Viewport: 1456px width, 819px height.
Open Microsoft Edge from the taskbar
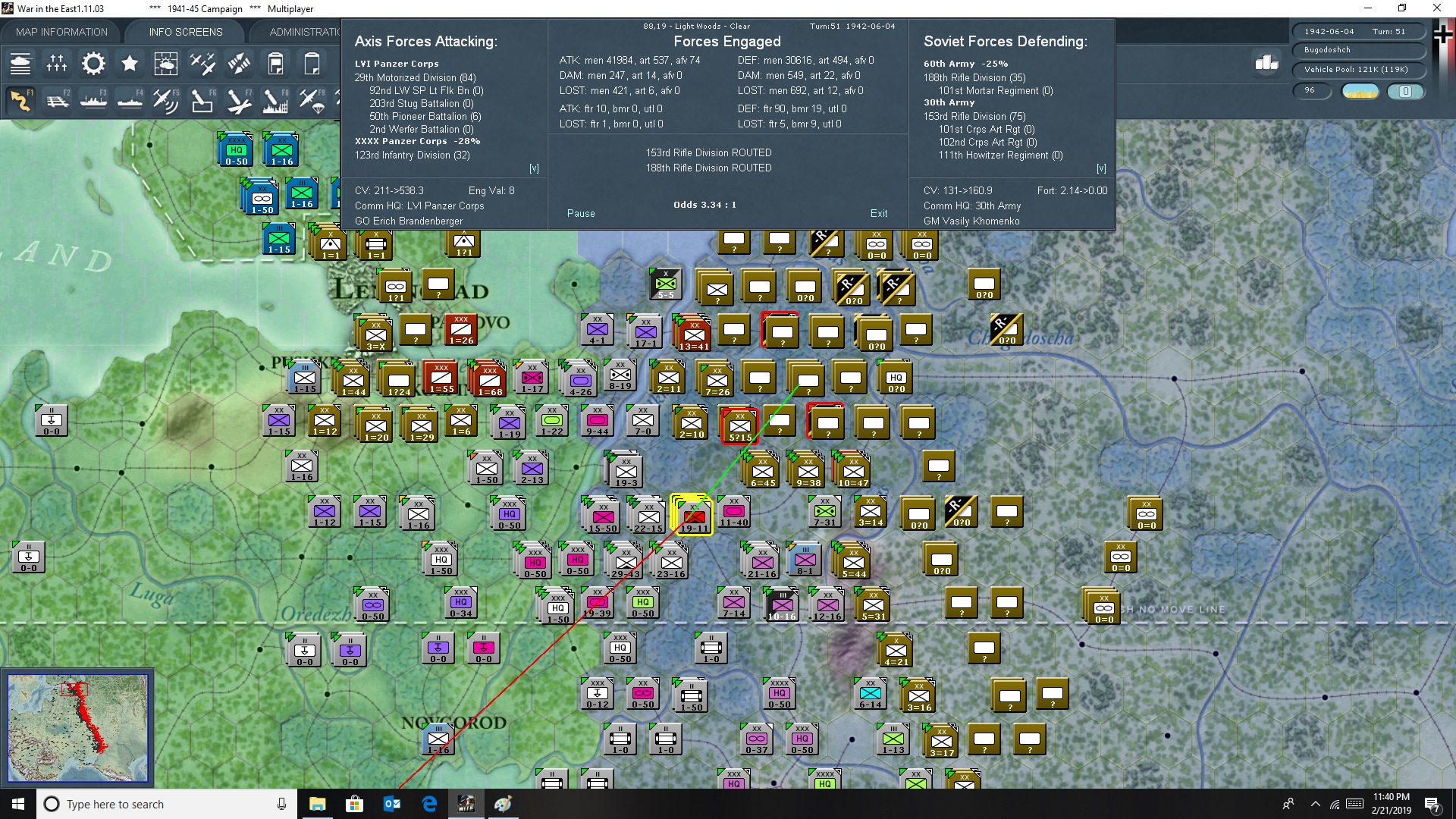point(429,804)
